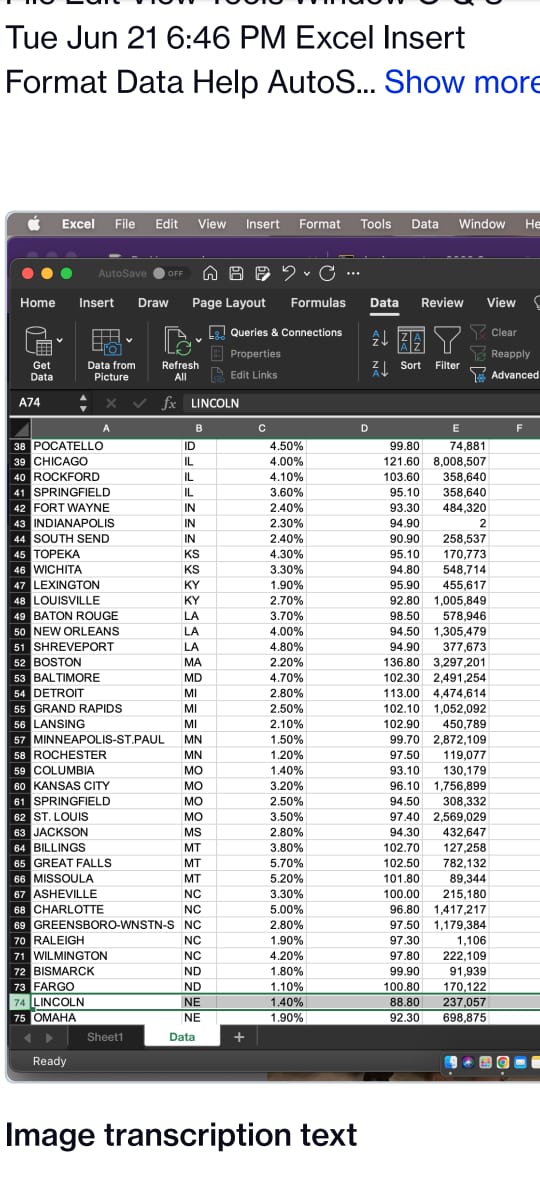
Task: Open the Format menu
Action: [320, 224]
